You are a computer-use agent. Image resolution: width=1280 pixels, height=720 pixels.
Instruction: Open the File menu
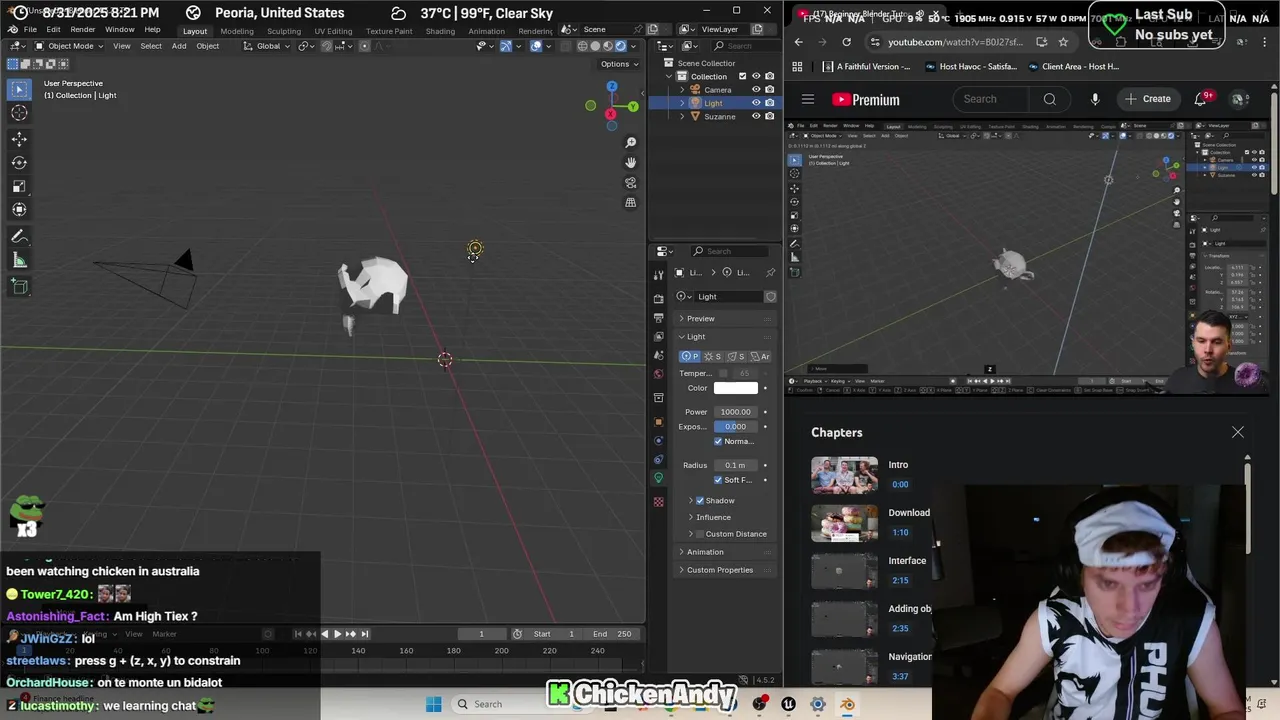30,30
